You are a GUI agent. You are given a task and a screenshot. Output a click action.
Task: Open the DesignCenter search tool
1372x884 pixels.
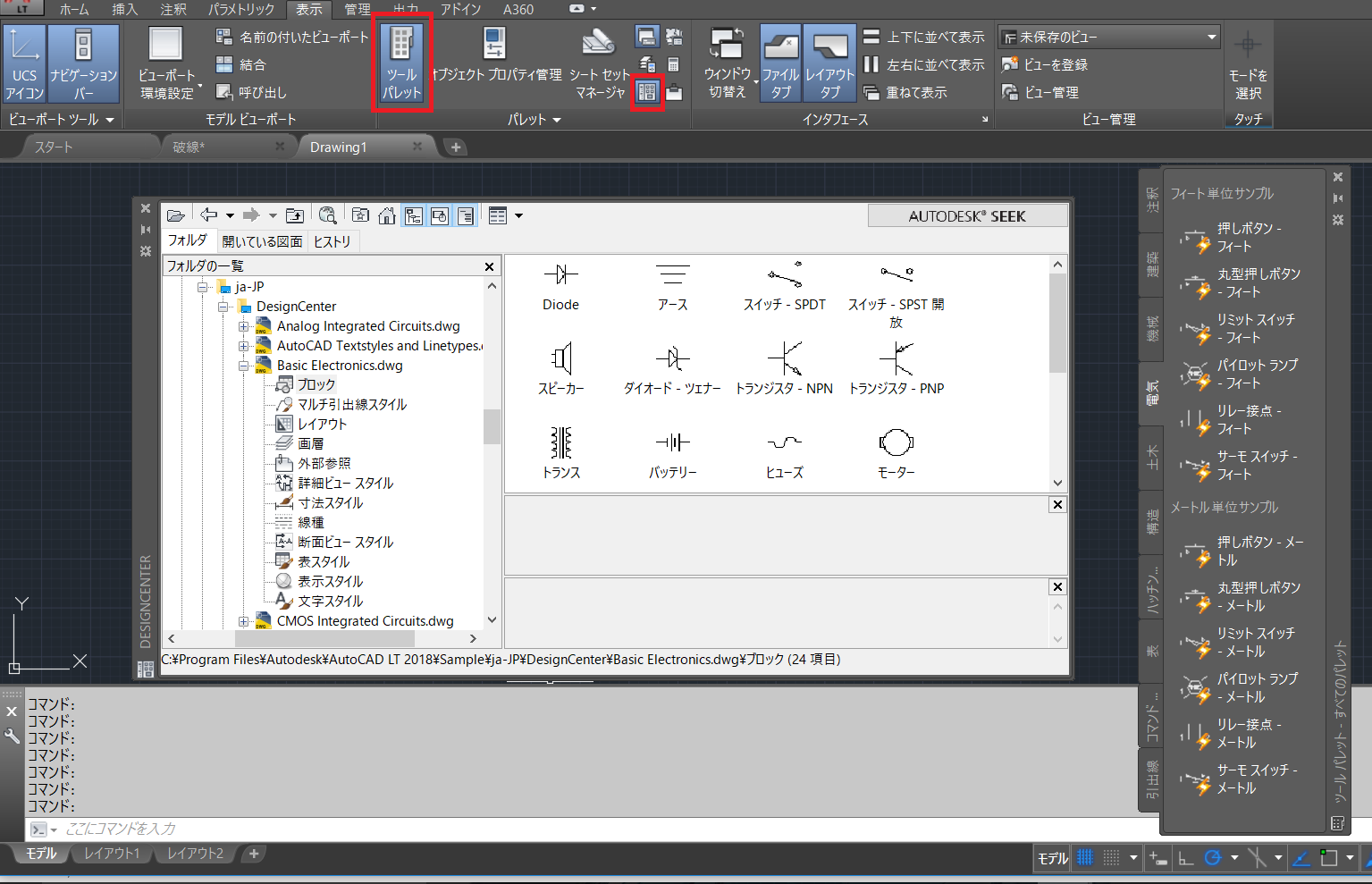(x=328, y=215)
